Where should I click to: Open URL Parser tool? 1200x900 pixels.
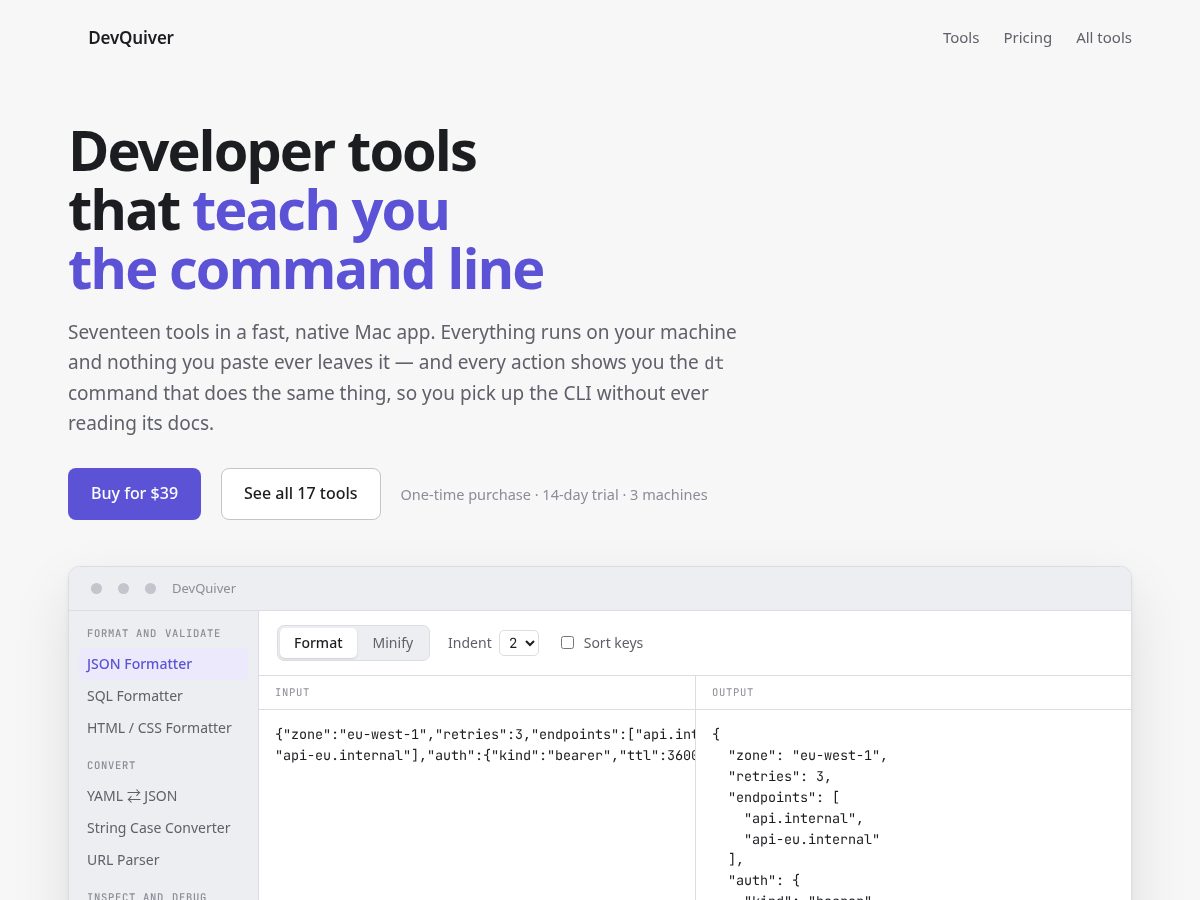click(x=164, y=860)
